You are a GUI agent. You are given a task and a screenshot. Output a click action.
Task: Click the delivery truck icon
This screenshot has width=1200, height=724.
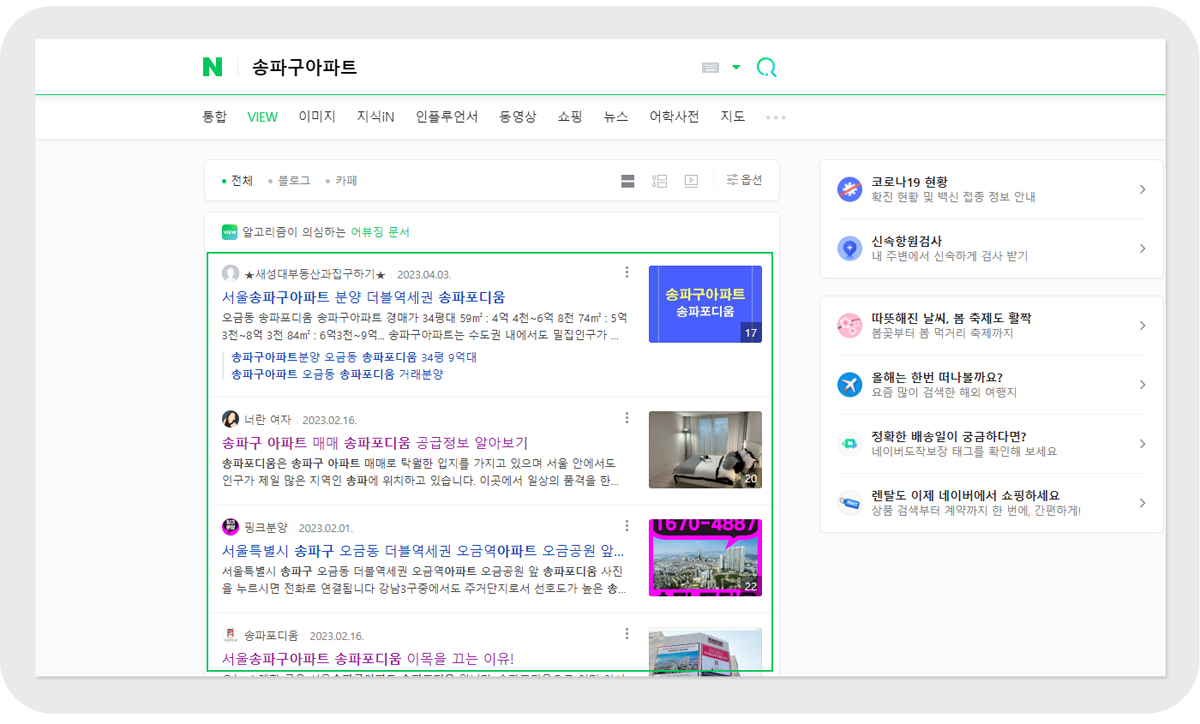click(x=850, y=444)
